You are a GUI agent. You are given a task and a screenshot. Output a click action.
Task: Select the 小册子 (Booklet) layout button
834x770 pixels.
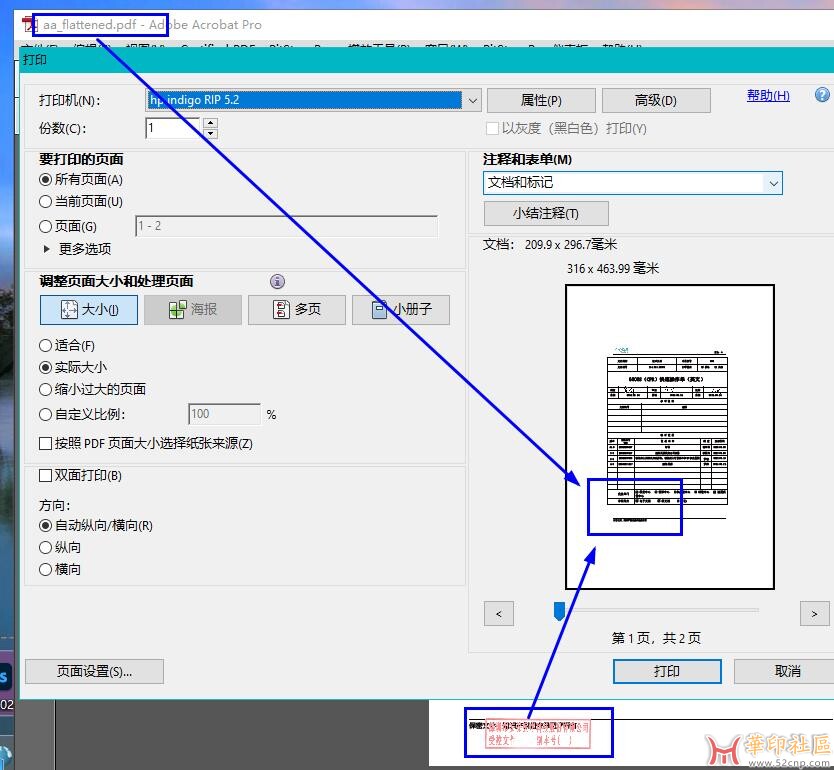click(400, 310)
